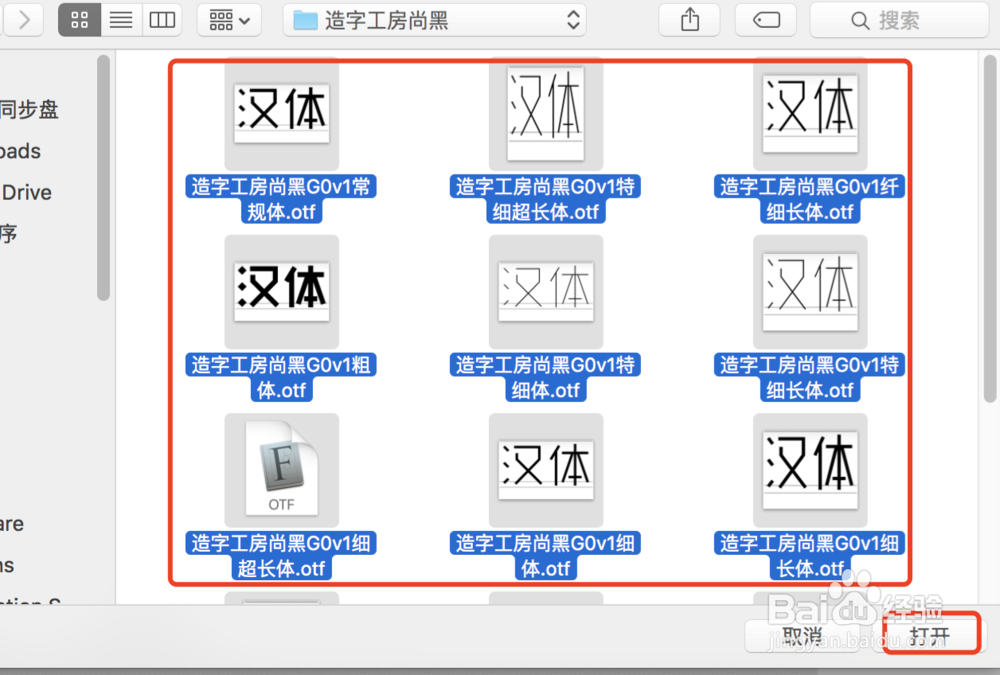This screenshot has height=675, width=1000.
Task: Switch to list view in the toolbar
Action: tap(121, 19)
